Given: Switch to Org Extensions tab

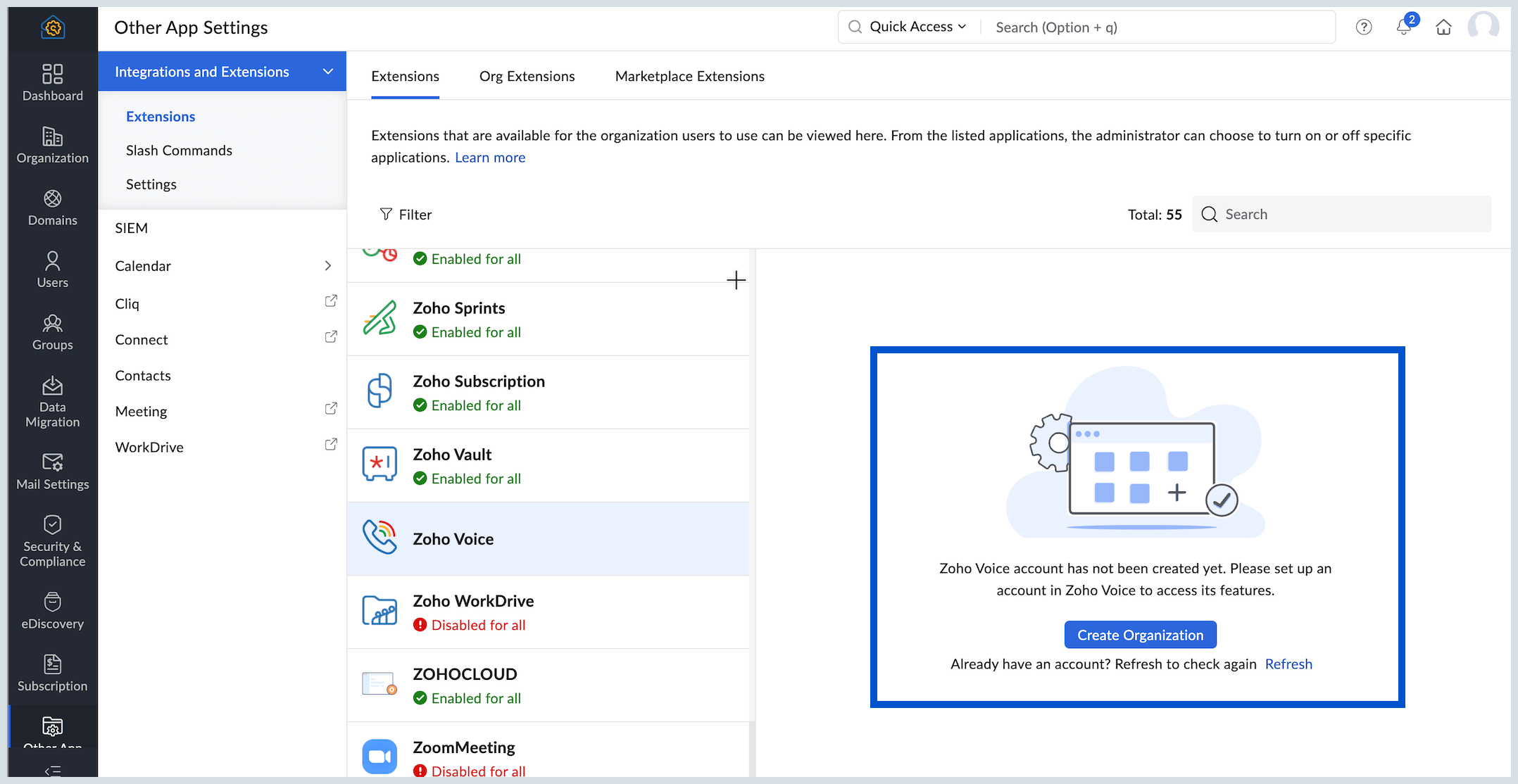Looking at the screenshot, I should 527,76.
